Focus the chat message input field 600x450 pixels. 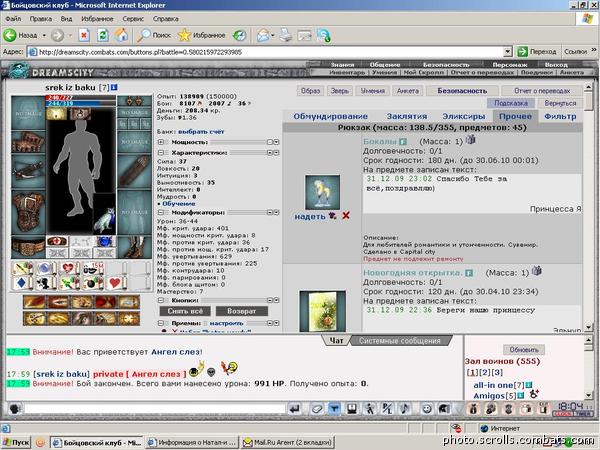(154, 409)
